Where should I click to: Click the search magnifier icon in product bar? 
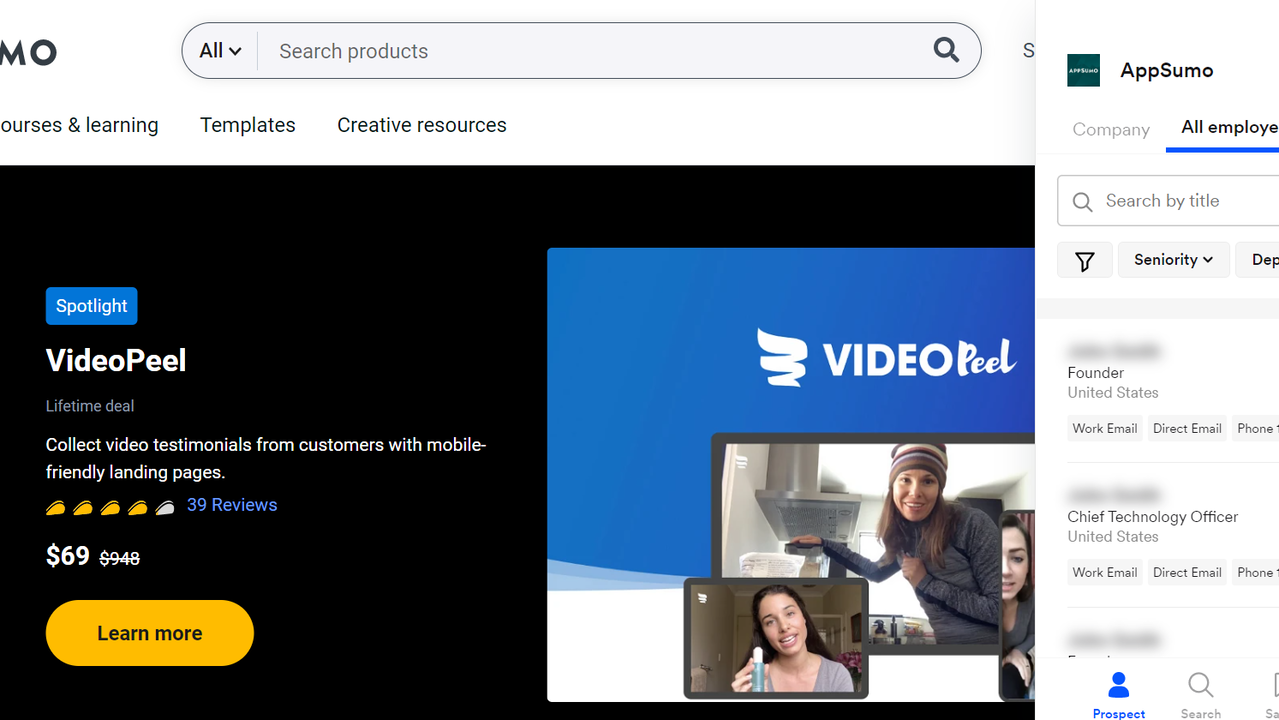click(x=946, y=50)
